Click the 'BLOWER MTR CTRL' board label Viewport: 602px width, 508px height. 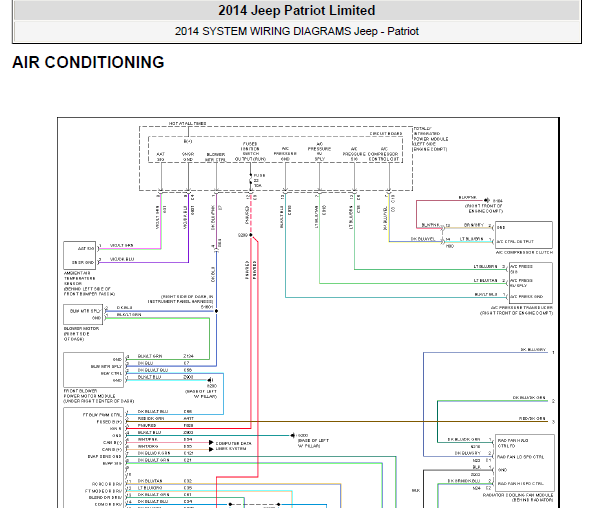(215, 157)
